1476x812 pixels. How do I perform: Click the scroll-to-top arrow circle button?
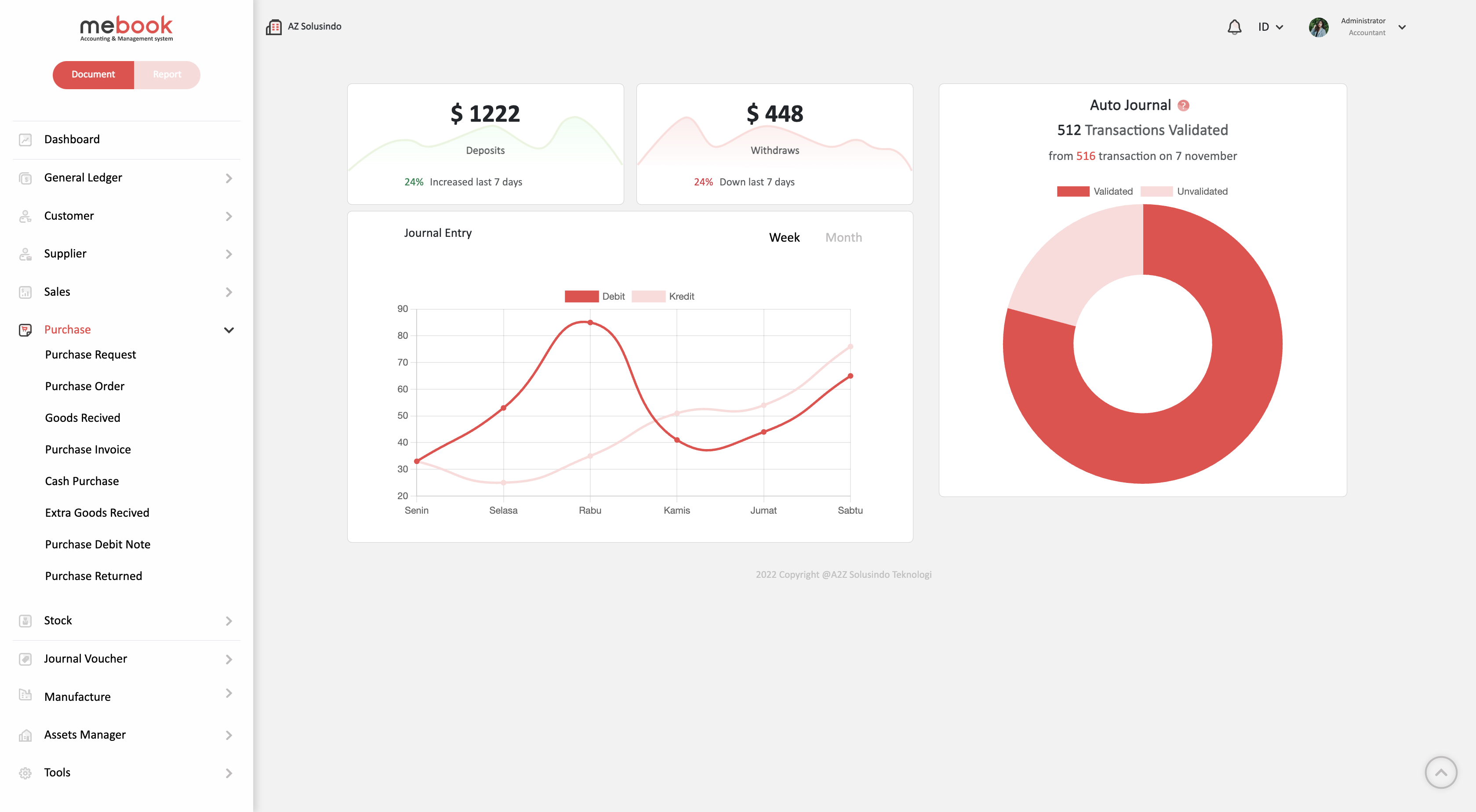(1440, 772)
